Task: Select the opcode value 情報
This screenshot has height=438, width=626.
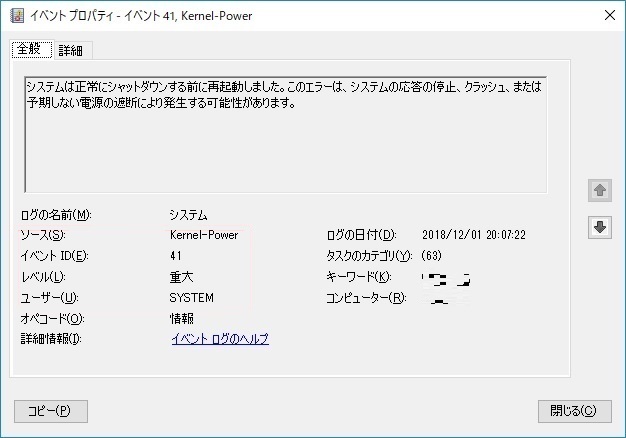Action: pyautogui.click(x=182, y=318)
